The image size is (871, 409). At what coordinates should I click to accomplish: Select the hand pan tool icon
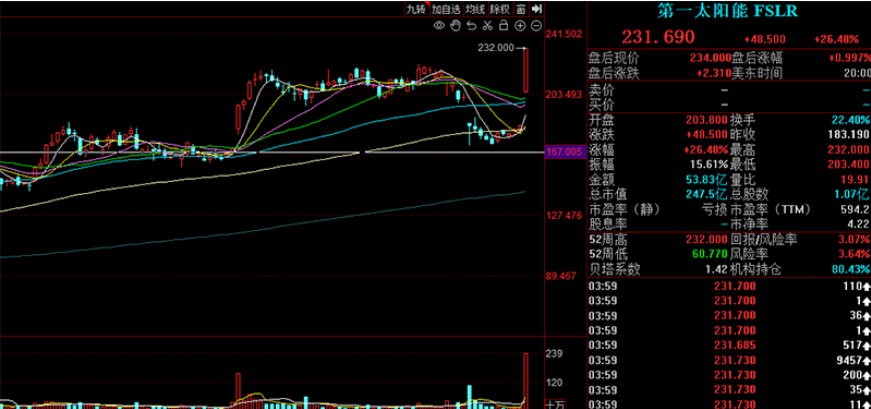tap(455, 25)
